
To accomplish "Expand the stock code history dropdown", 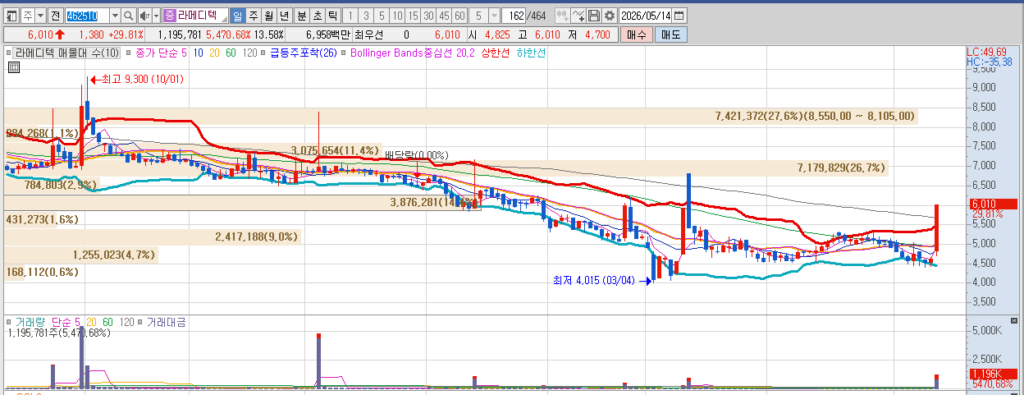I will 115,16.
